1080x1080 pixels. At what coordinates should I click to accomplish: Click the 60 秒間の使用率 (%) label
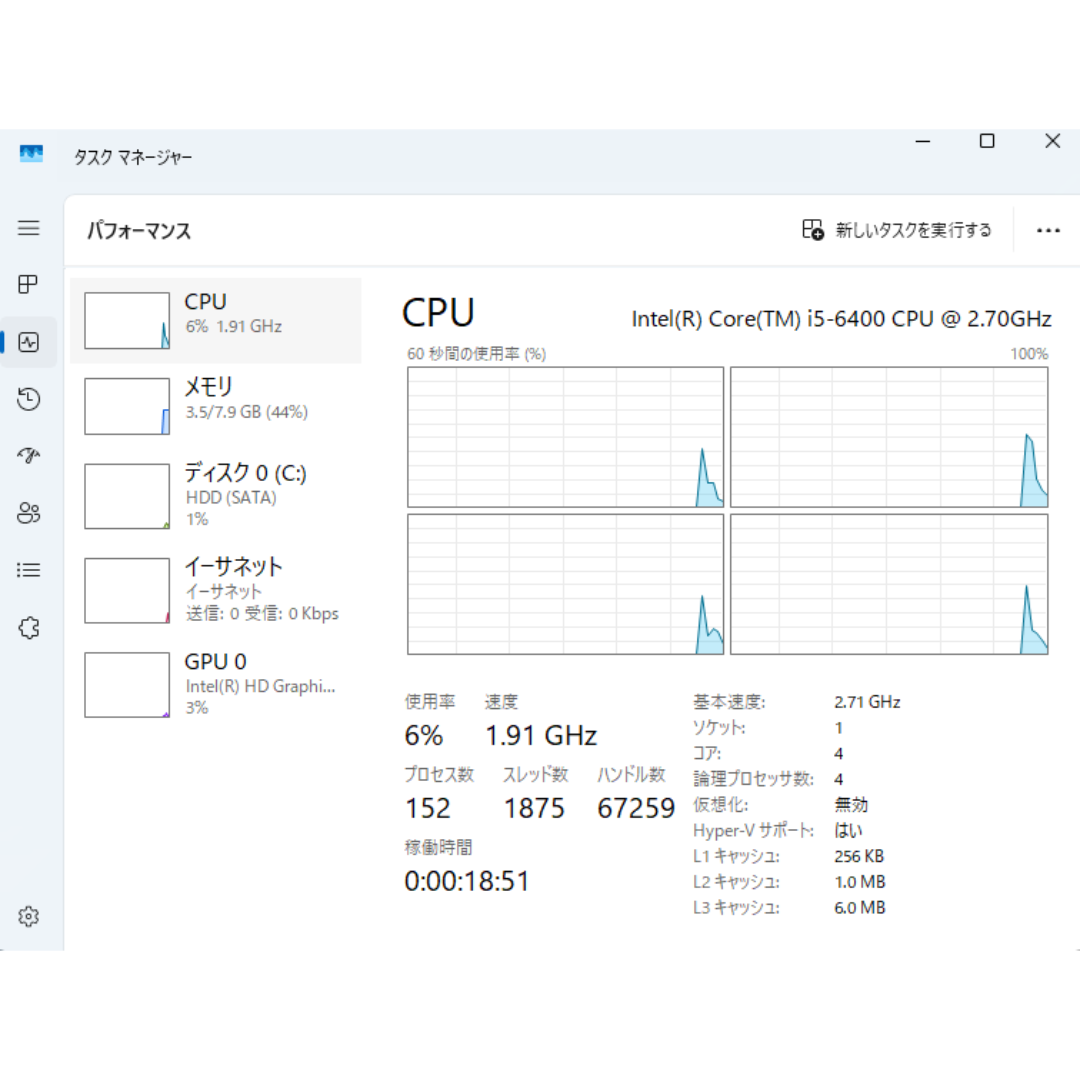coord(476,354)
